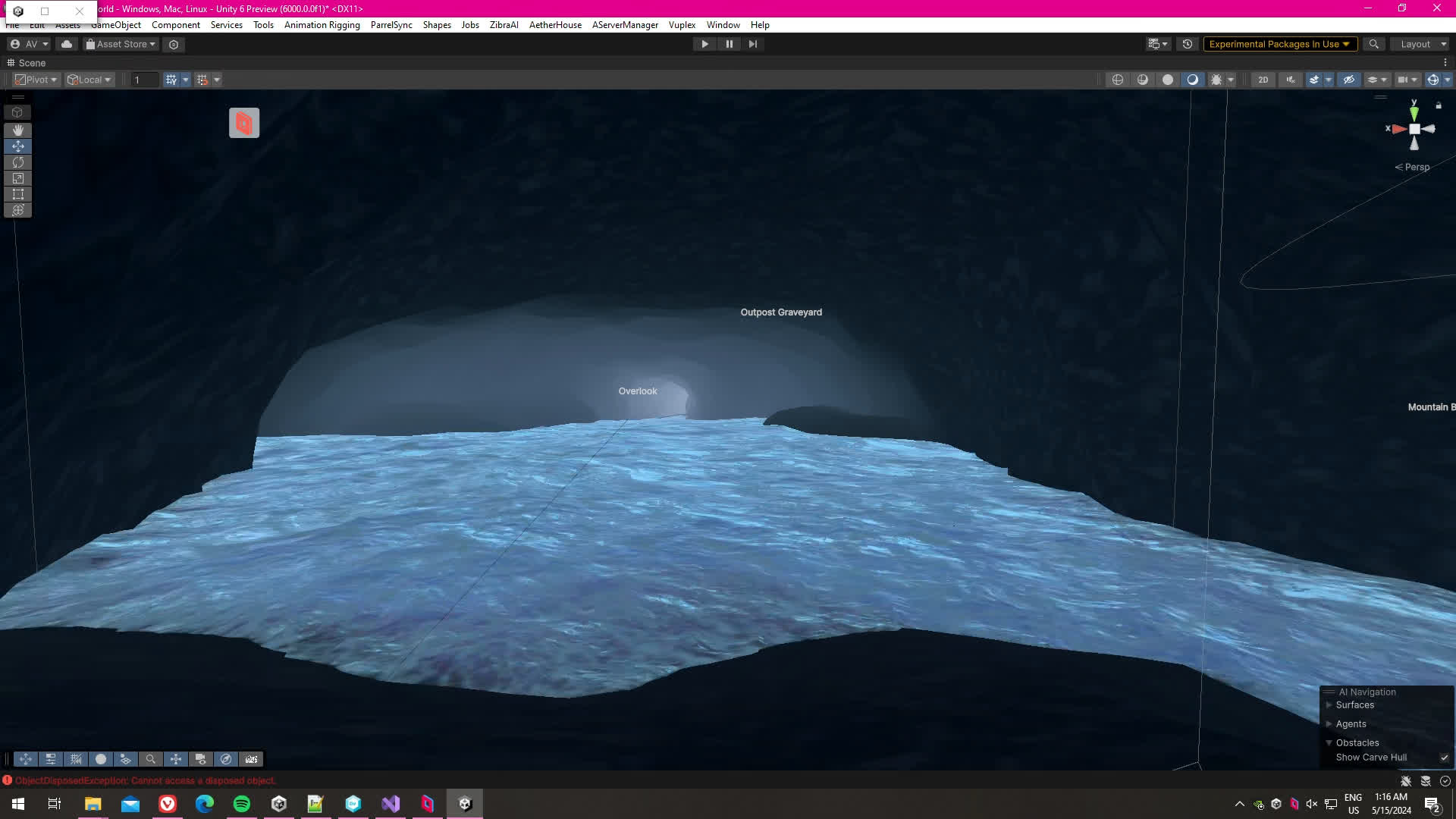
Task: Click the grid snap increment value field
Action: pyautogui.click(x=144, y=80)
